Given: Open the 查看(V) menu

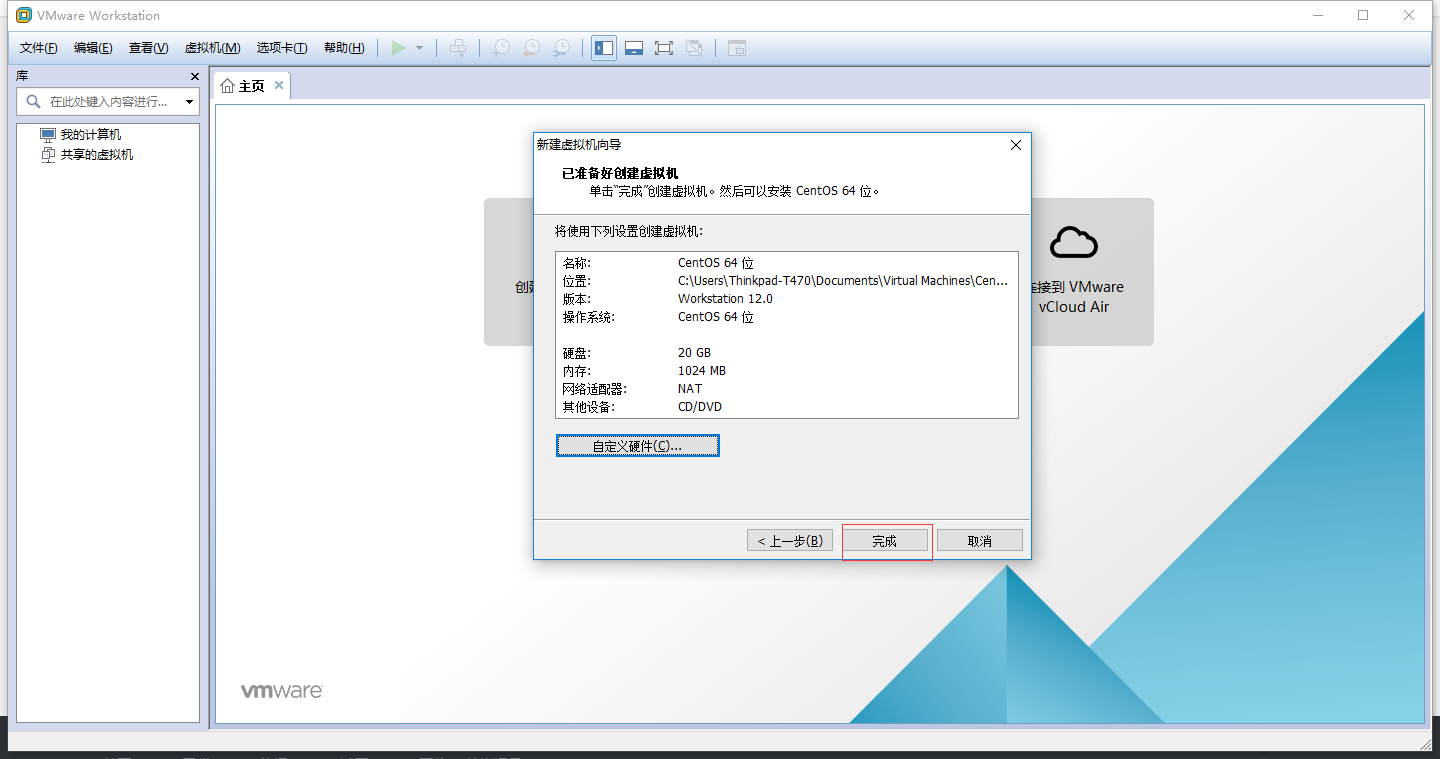Looking at the screenshot, I should pos(148,48).
